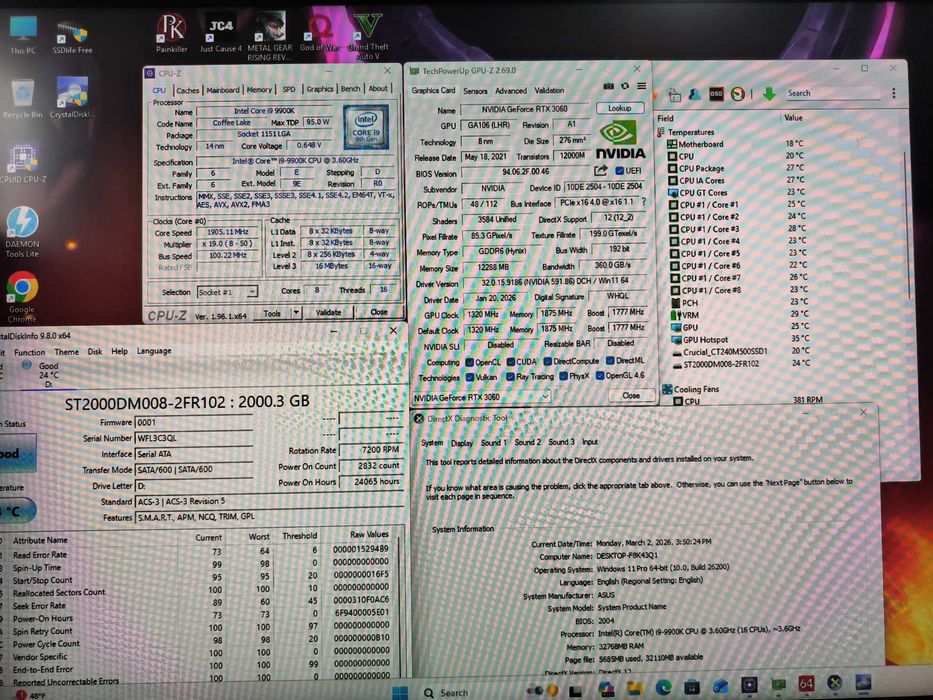Viewport: 933px width, 700px height.
Task: Click GPU-Z refresh icon
Action: pos(625,86)
